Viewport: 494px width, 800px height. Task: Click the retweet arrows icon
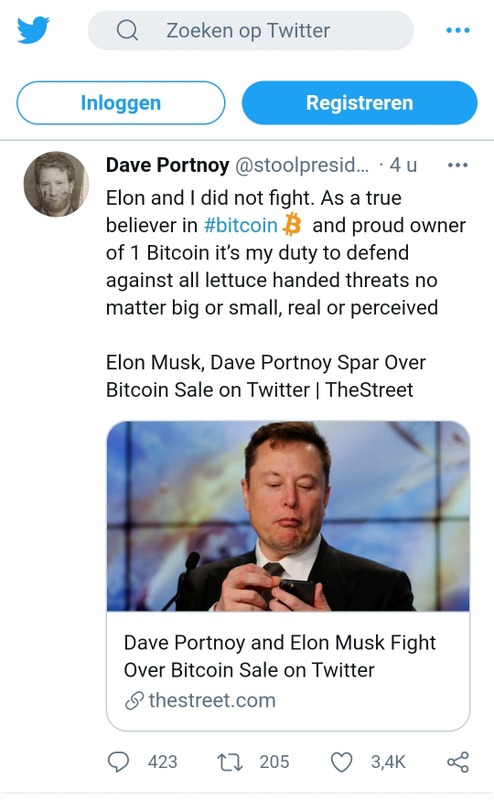[x=230, y=762]
